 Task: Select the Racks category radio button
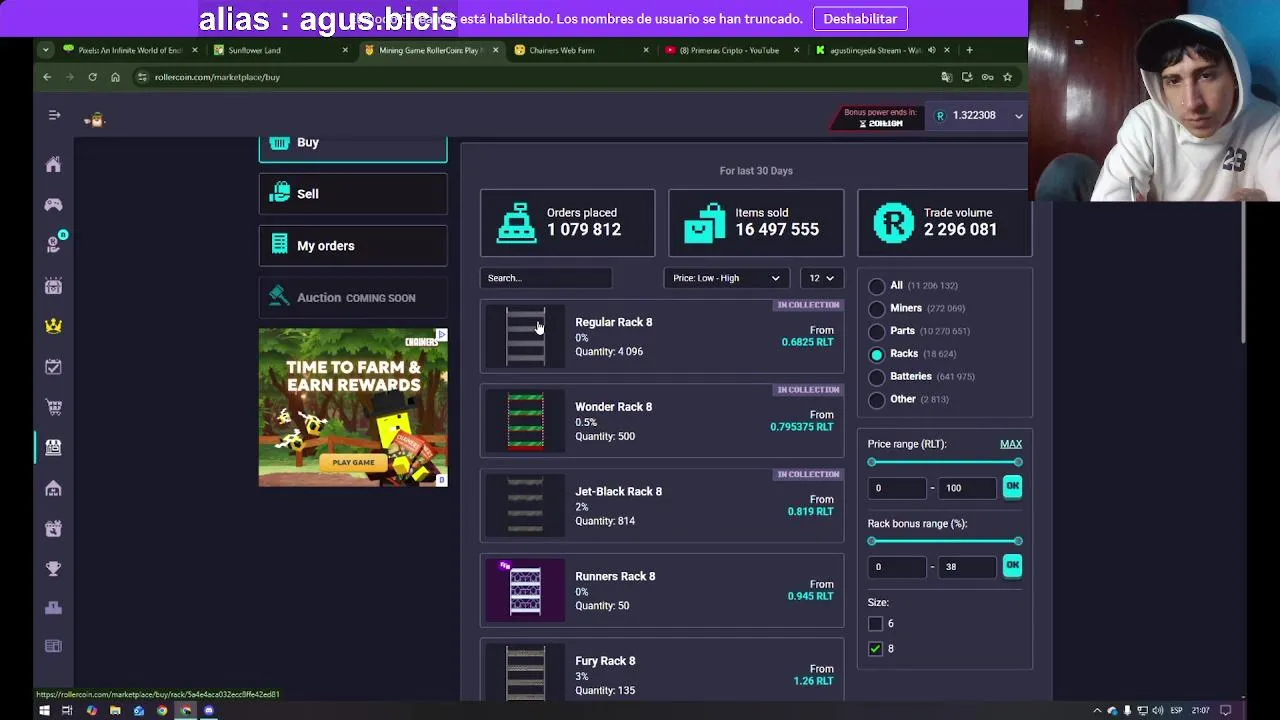(876, 354)
